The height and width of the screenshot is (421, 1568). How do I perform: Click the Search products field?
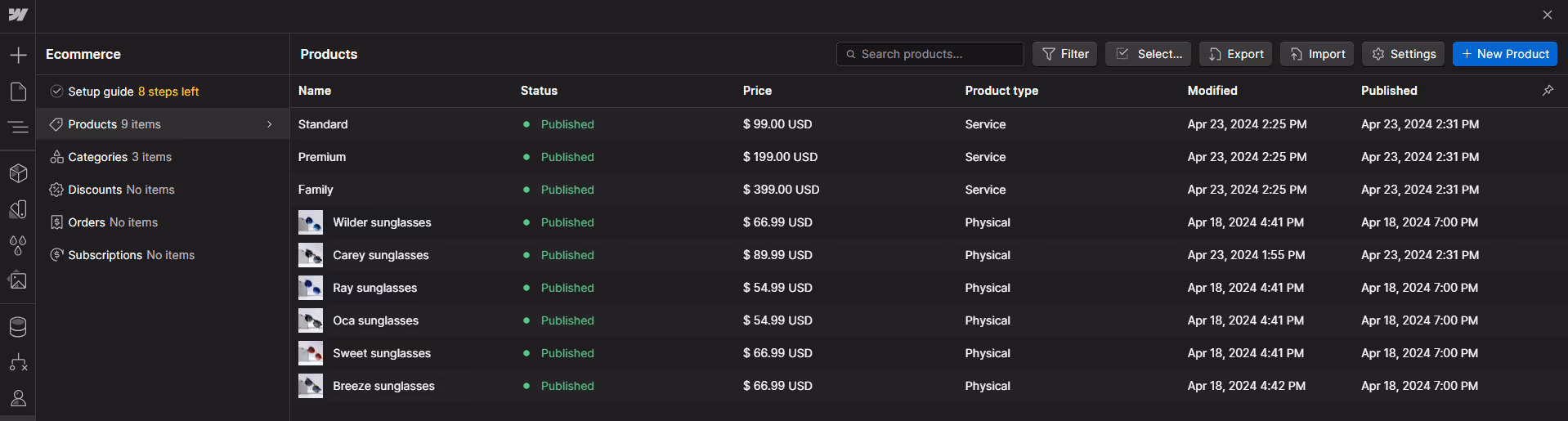930,54
